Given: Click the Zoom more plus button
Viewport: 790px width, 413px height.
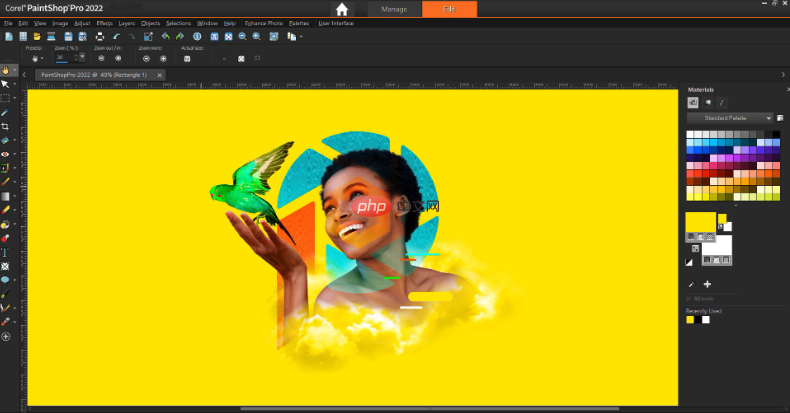Looking at the screenshot, I should point(163,58).
